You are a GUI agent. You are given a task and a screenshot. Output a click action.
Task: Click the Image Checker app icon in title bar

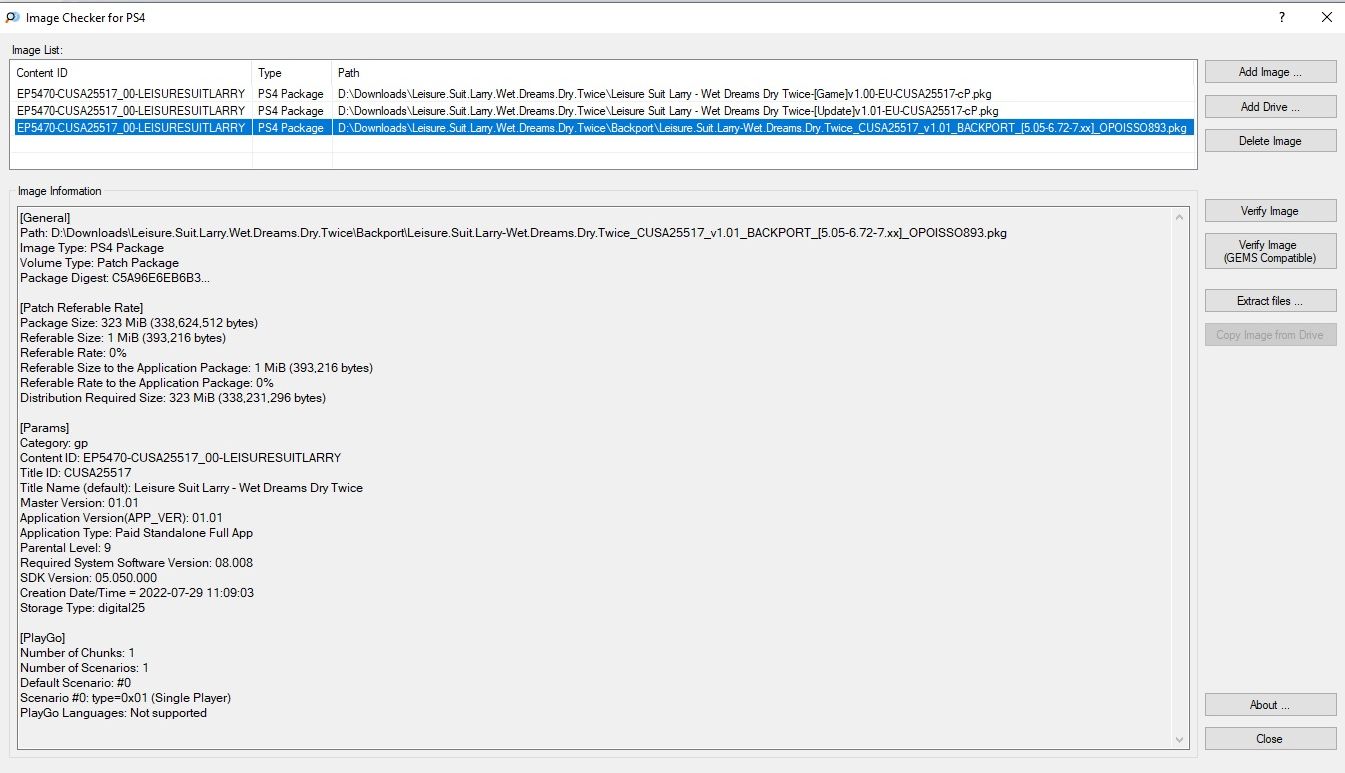tap(13, 17)
